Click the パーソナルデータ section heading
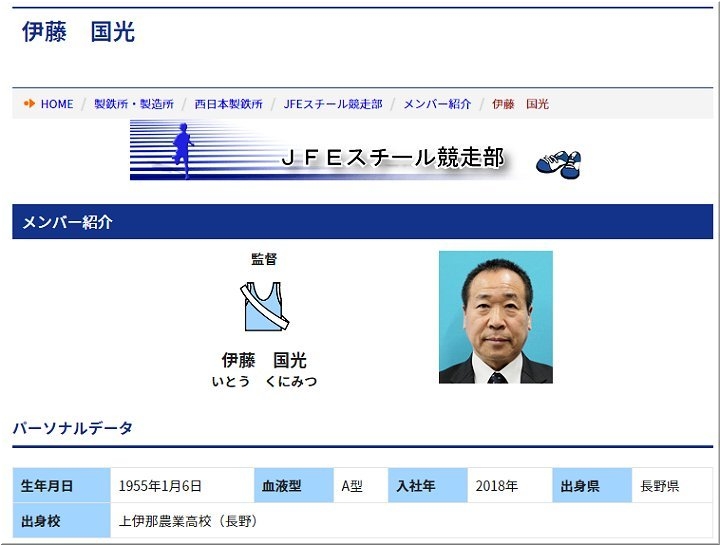This screenshot has width=720, height=545. (73, 428)
